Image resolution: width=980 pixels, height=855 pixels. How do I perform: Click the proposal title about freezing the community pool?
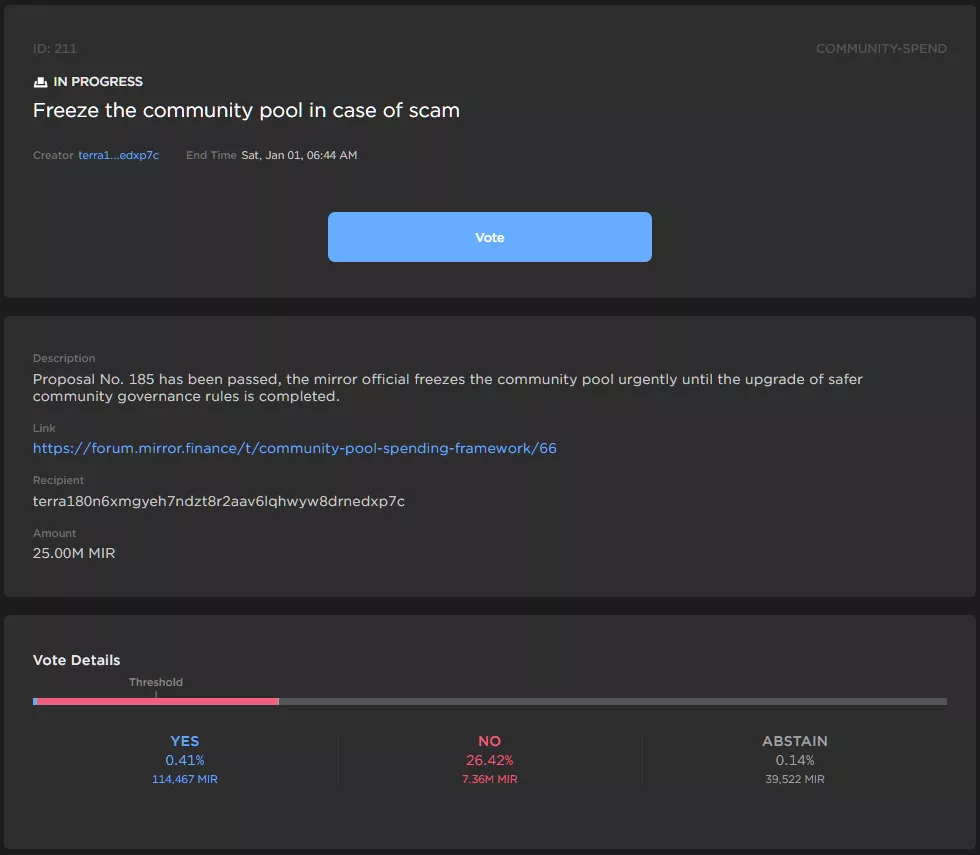(246, 111)
